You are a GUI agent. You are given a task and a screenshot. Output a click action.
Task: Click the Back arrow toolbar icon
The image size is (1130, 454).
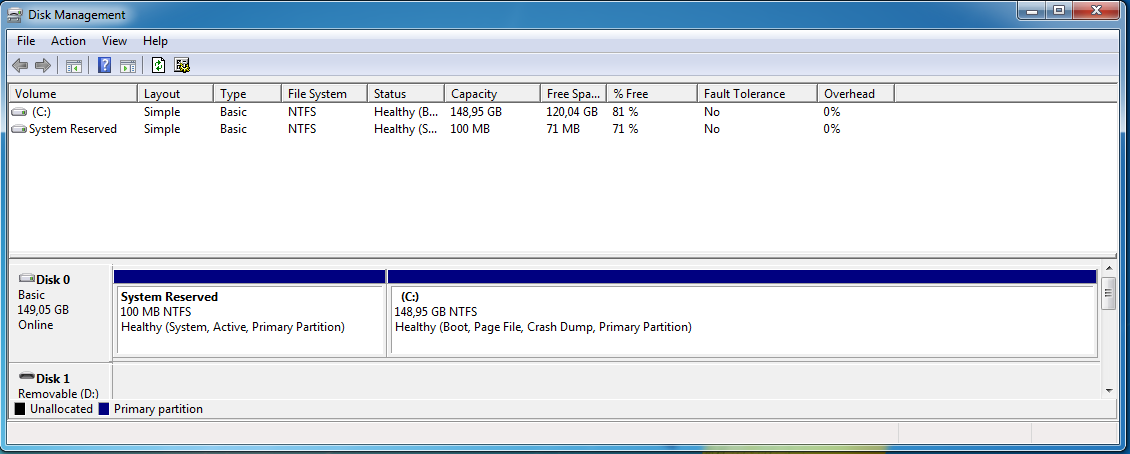20,66
